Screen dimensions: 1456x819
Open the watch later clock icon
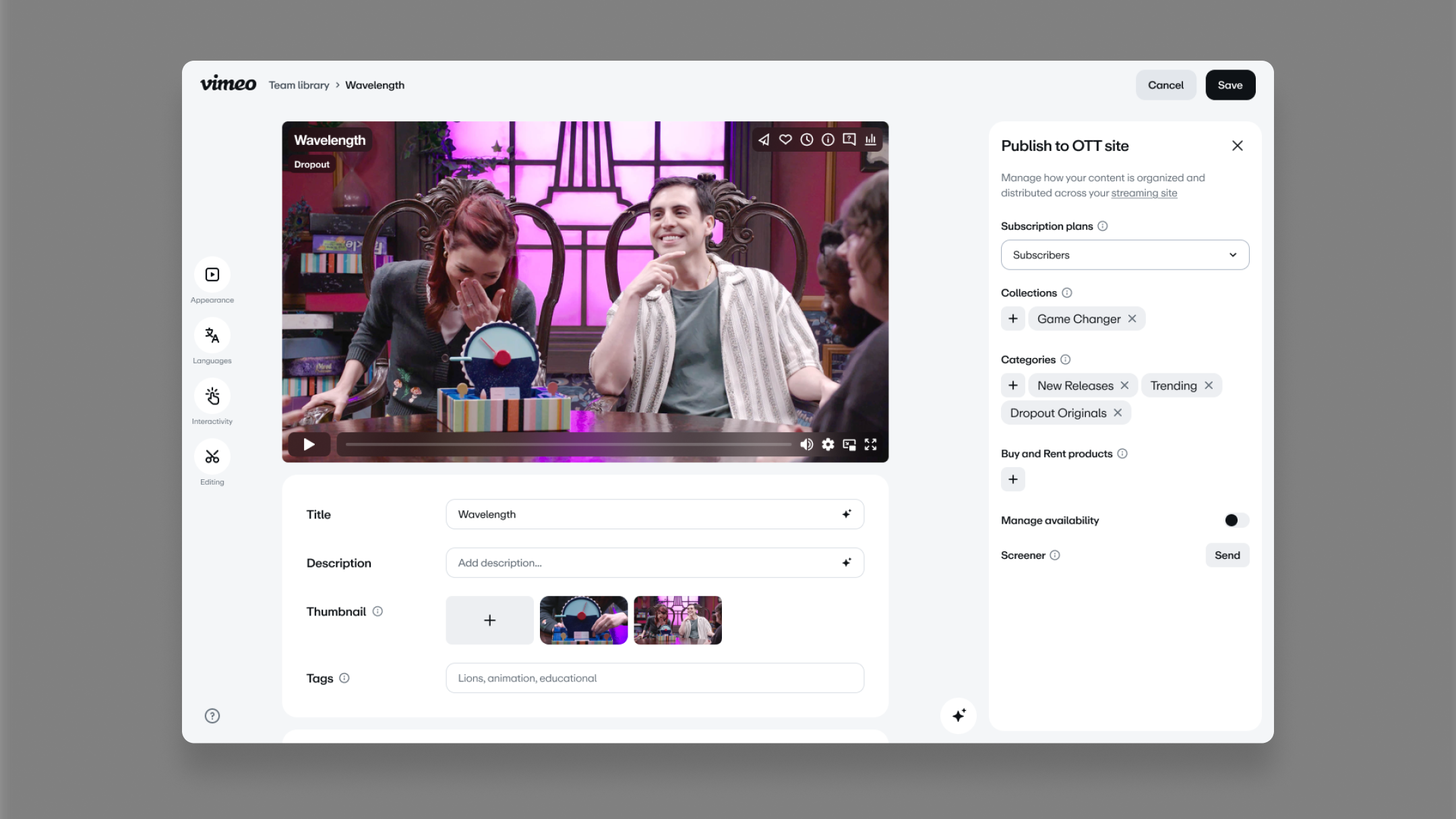pyautogui.click(x=806, y=140)
